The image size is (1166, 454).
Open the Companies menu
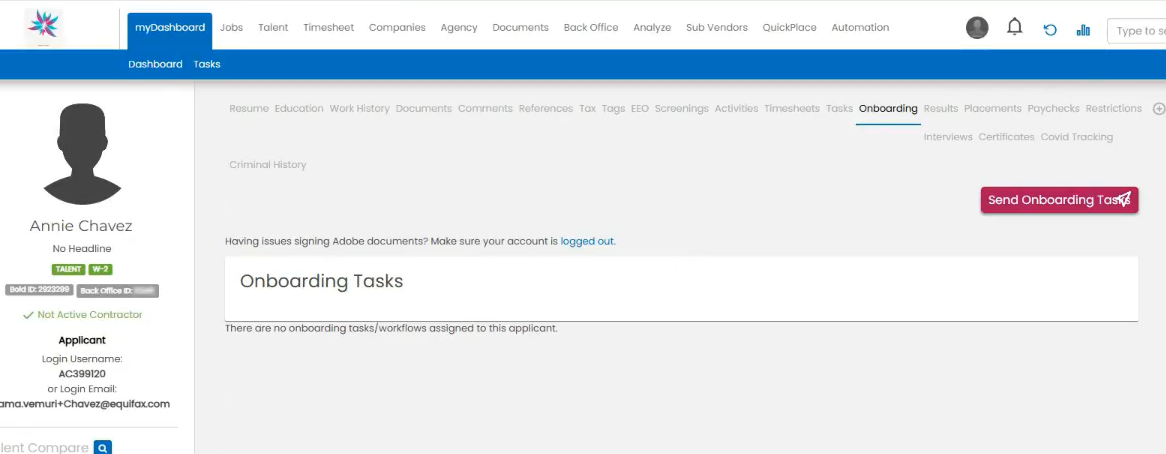pyautogui.click(x=397, y=27)
